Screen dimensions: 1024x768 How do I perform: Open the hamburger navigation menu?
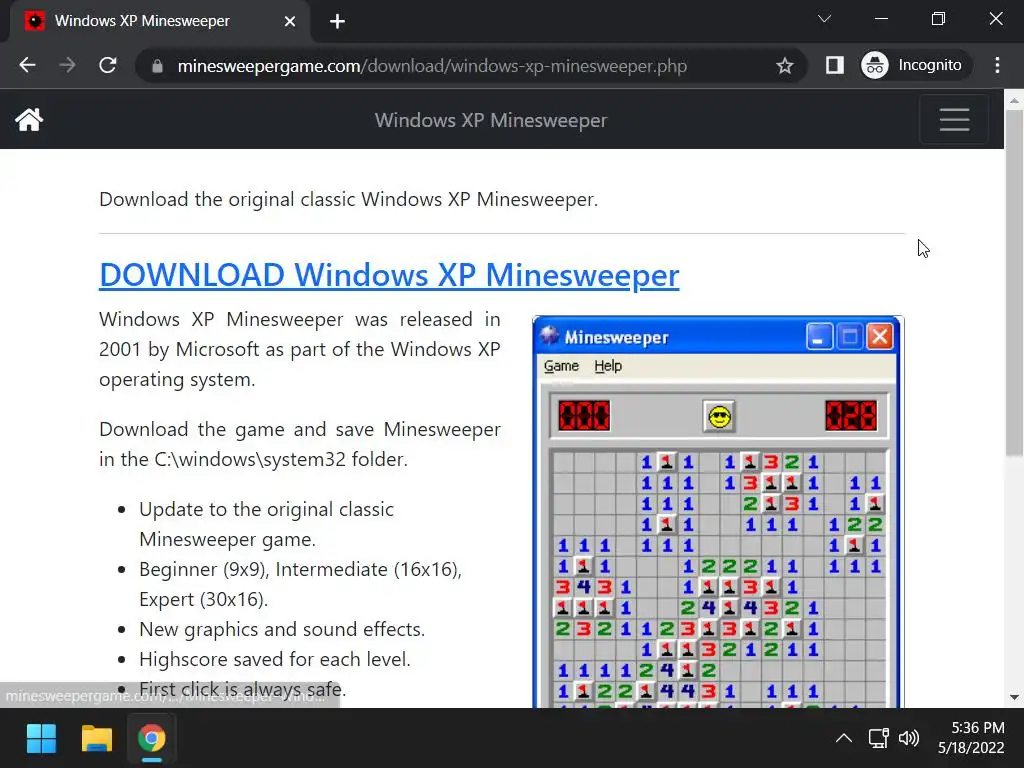pos(953,120)
